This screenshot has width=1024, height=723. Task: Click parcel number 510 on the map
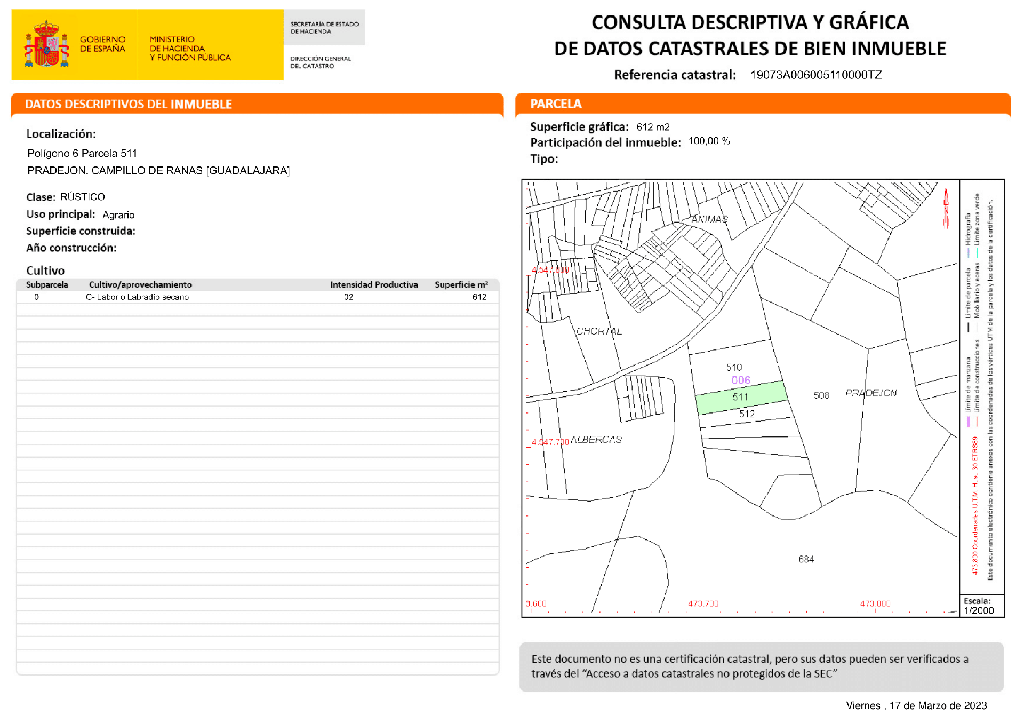(x=734, y=368)
